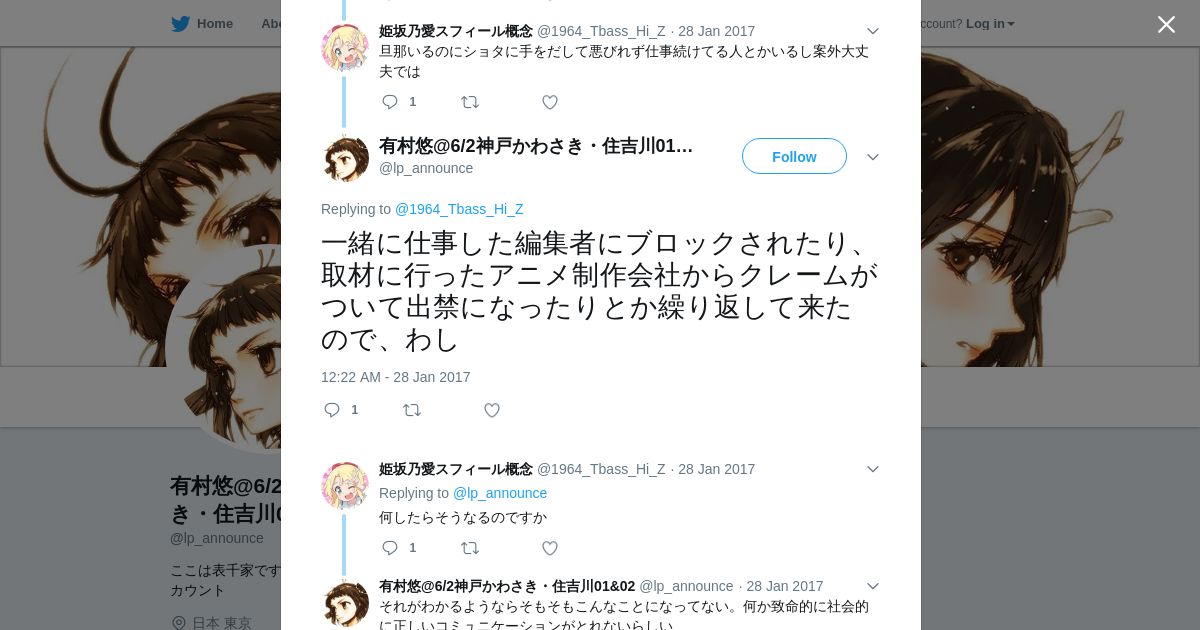Open the chevron menu on the 何したら reply
The image size is (1200, 630).
click(x=873, y=469)
